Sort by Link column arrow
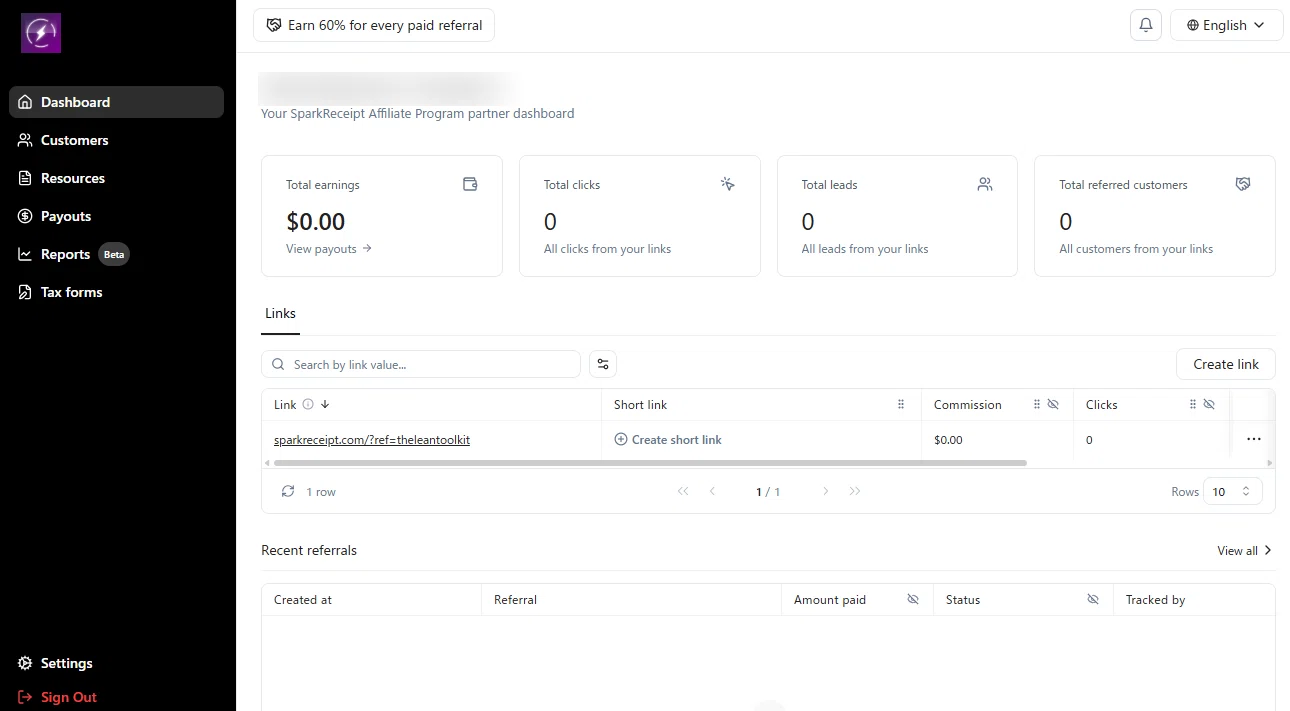Image resolution: width=1290 pixels, height=711 pixels. coord(325,405)
